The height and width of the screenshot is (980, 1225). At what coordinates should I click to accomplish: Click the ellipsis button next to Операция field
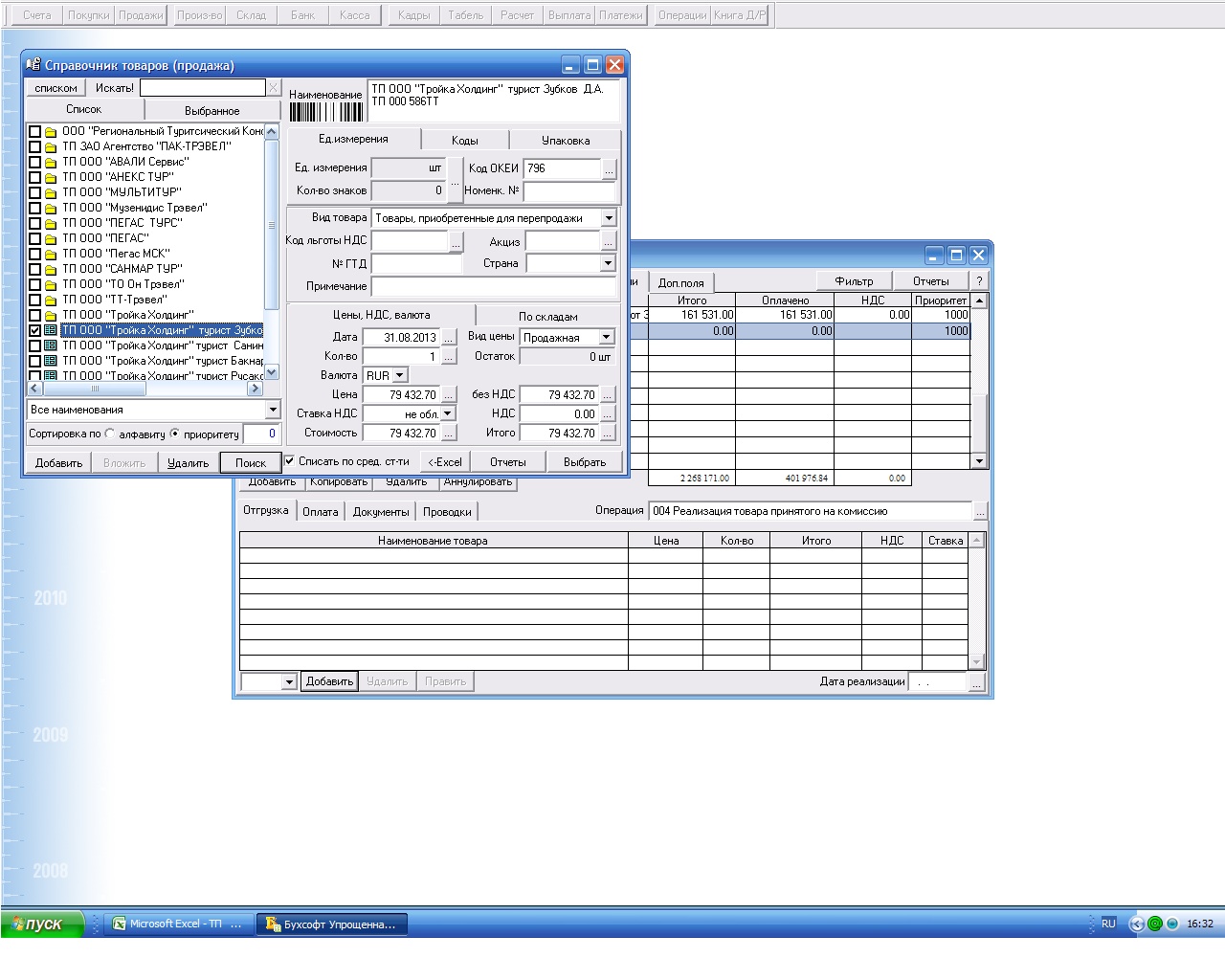980,511
